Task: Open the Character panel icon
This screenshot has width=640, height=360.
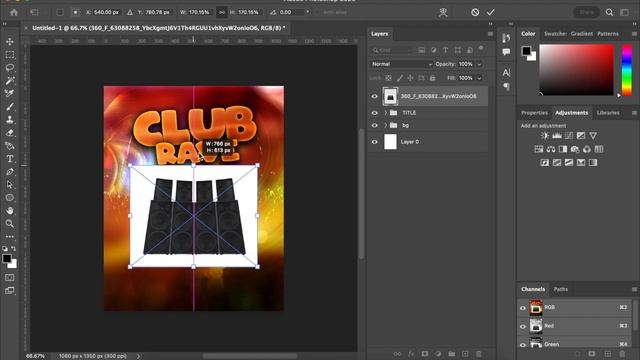Action: (x=506, y=73)
